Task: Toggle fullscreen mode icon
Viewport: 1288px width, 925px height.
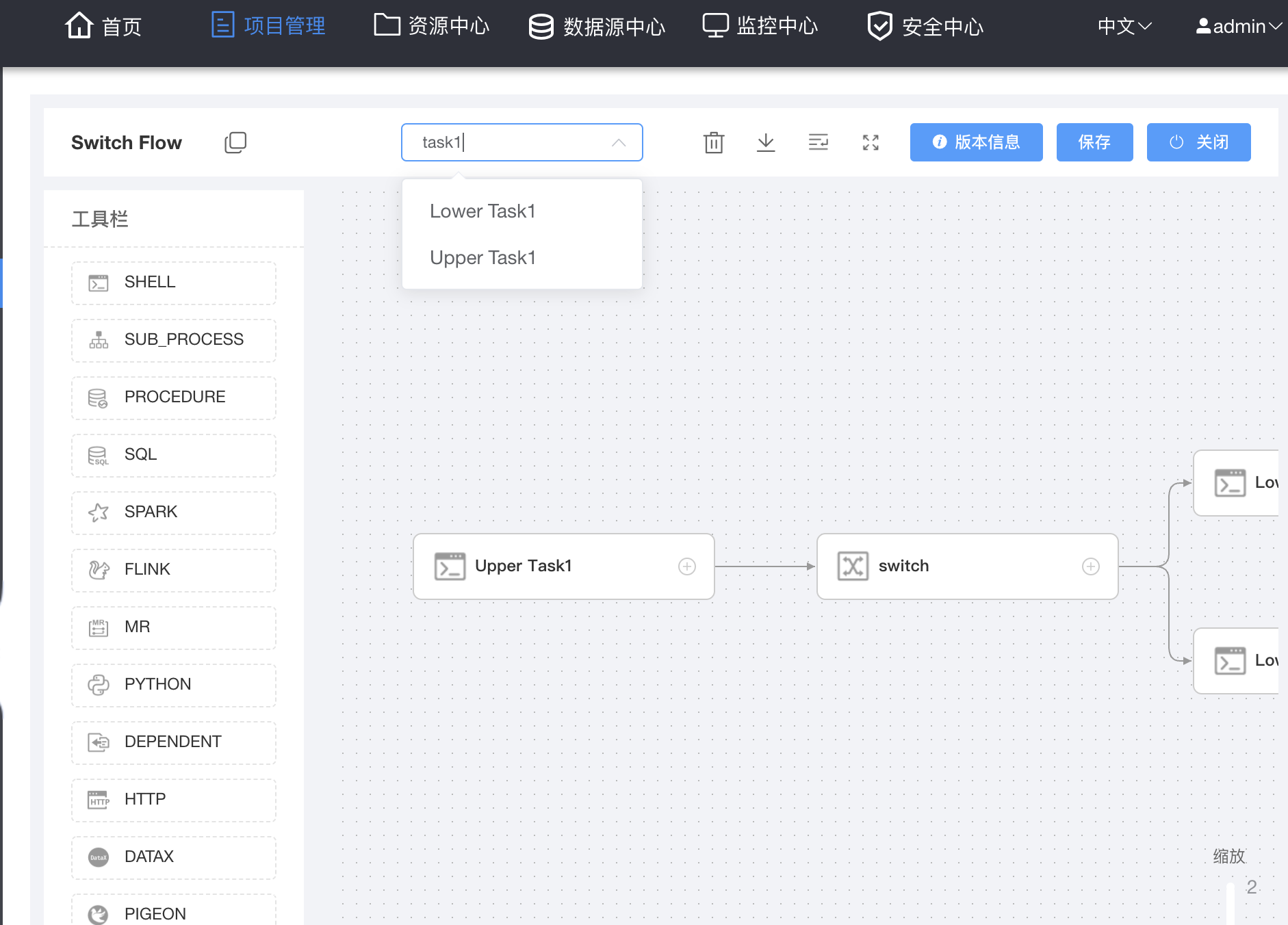Action: pyautogui.click(x=871, y=142)
